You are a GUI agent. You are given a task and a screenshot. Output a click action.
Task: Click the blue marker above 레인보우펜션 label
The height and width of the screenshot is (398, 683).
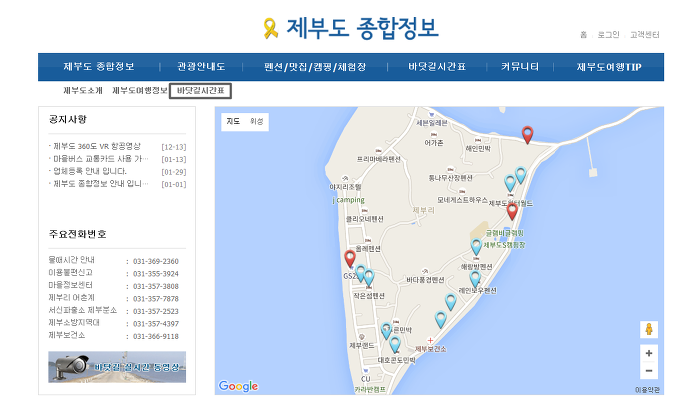click(x=475, y=279)
